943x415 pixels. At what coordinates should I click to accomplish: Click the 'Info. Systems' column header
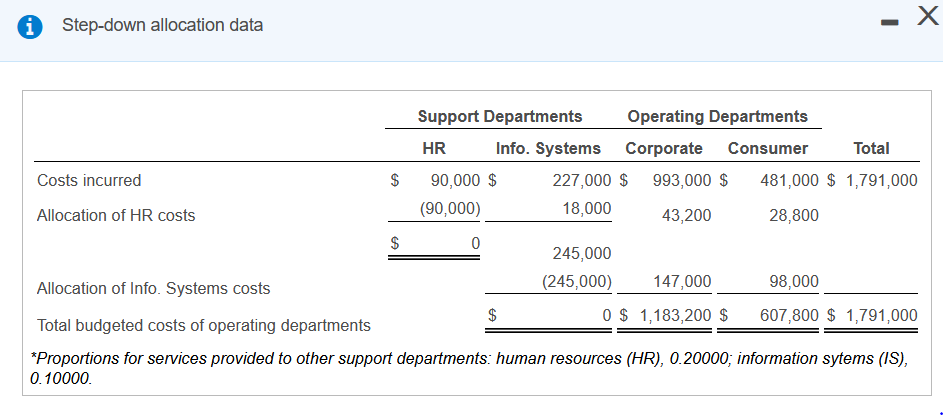coord(548,149)
